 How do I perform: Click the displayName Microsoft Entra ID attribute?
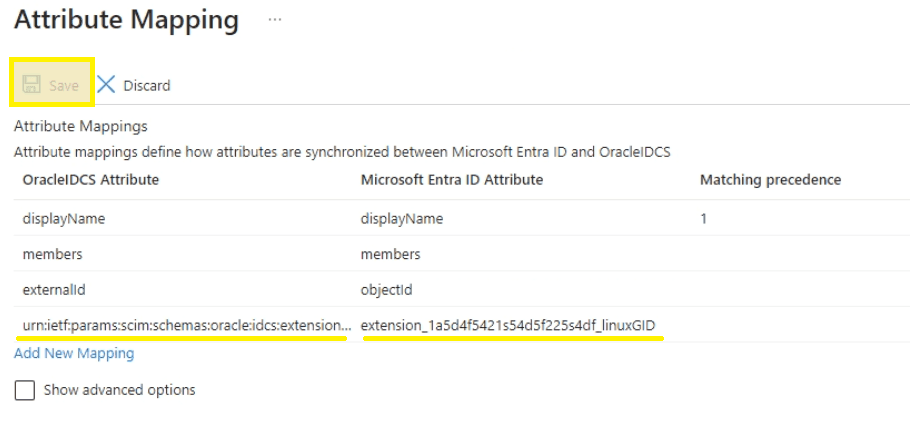(x=402, y=218)
